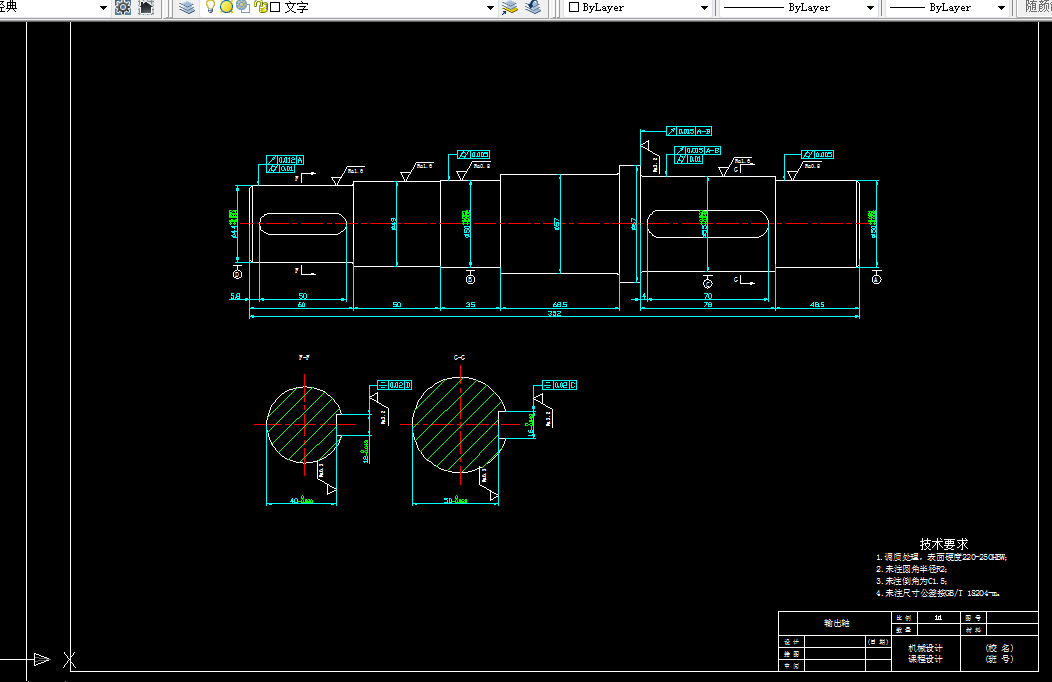Select dimension text 35

(470, 304)
